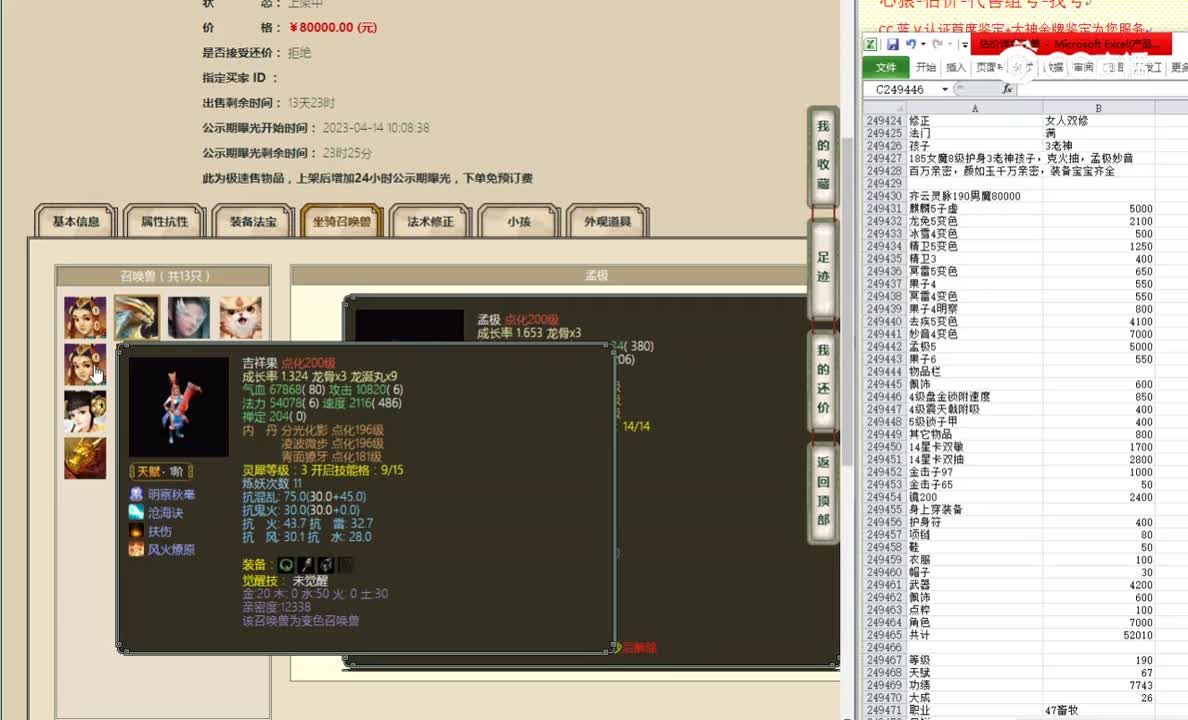Click the cell 女人双修
Viewport: 1188px width, 720px height.
point(1099,121)
